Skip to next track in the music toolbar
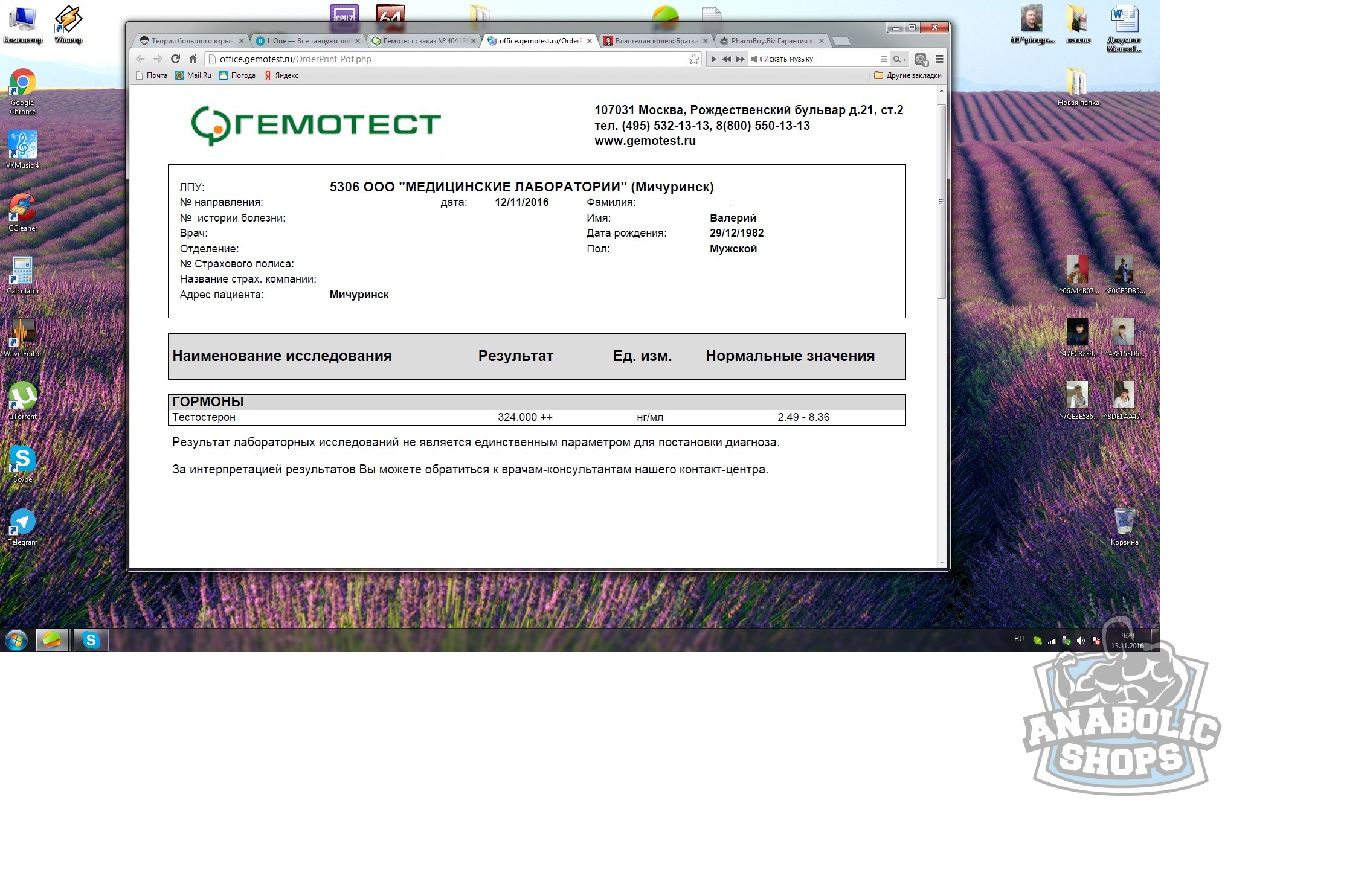The width and height of the screenshot is (1370, 896). [740, 59]
